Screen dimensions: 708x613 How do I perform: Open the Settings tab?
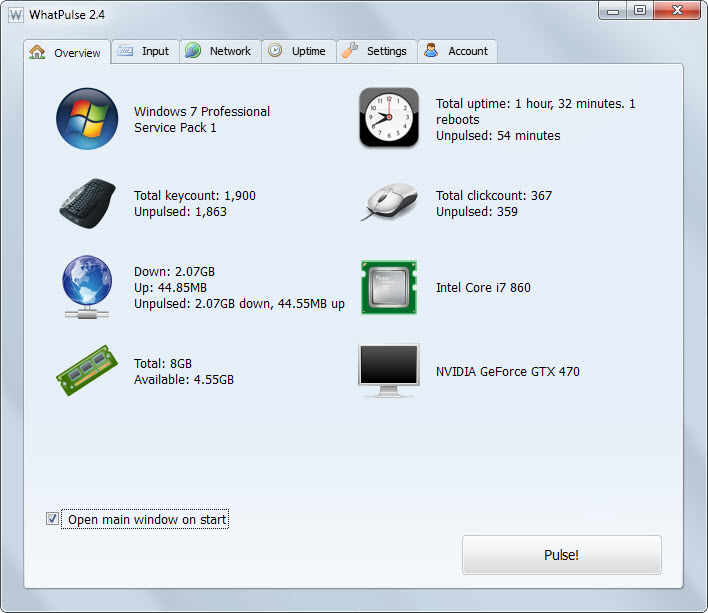(x=377, y=51)
